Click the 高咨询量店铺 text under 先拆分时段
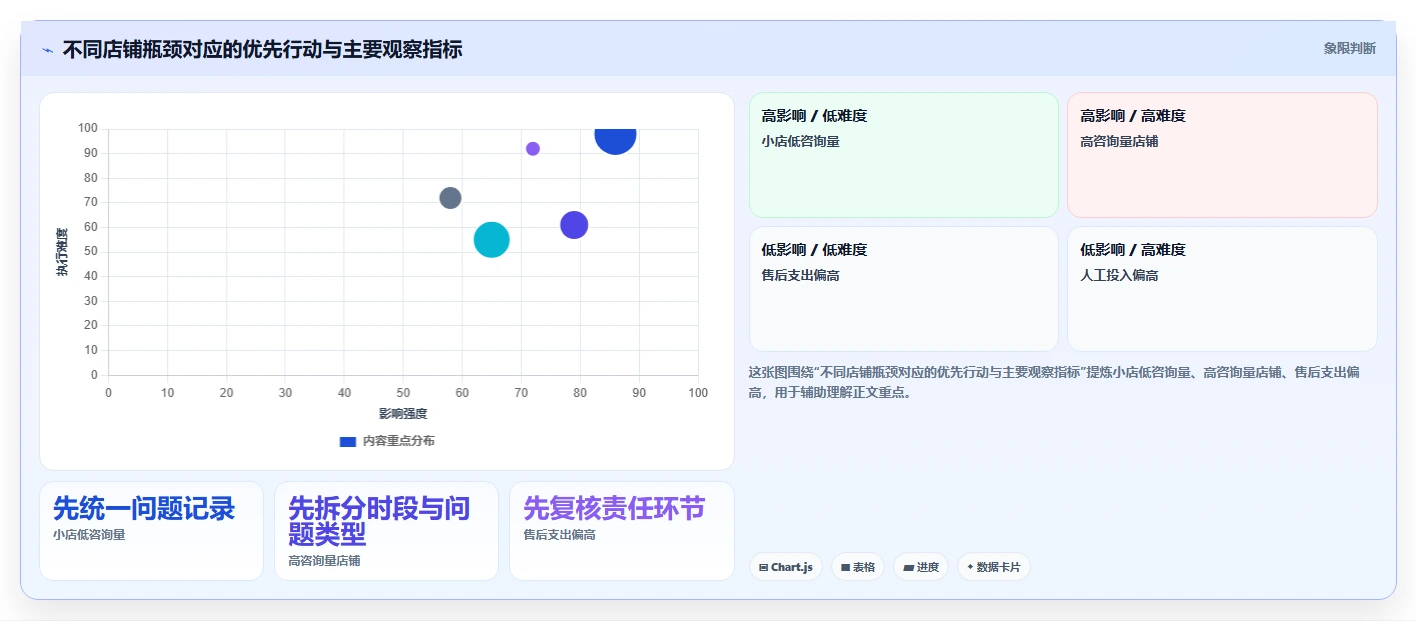 coord(324,561)
